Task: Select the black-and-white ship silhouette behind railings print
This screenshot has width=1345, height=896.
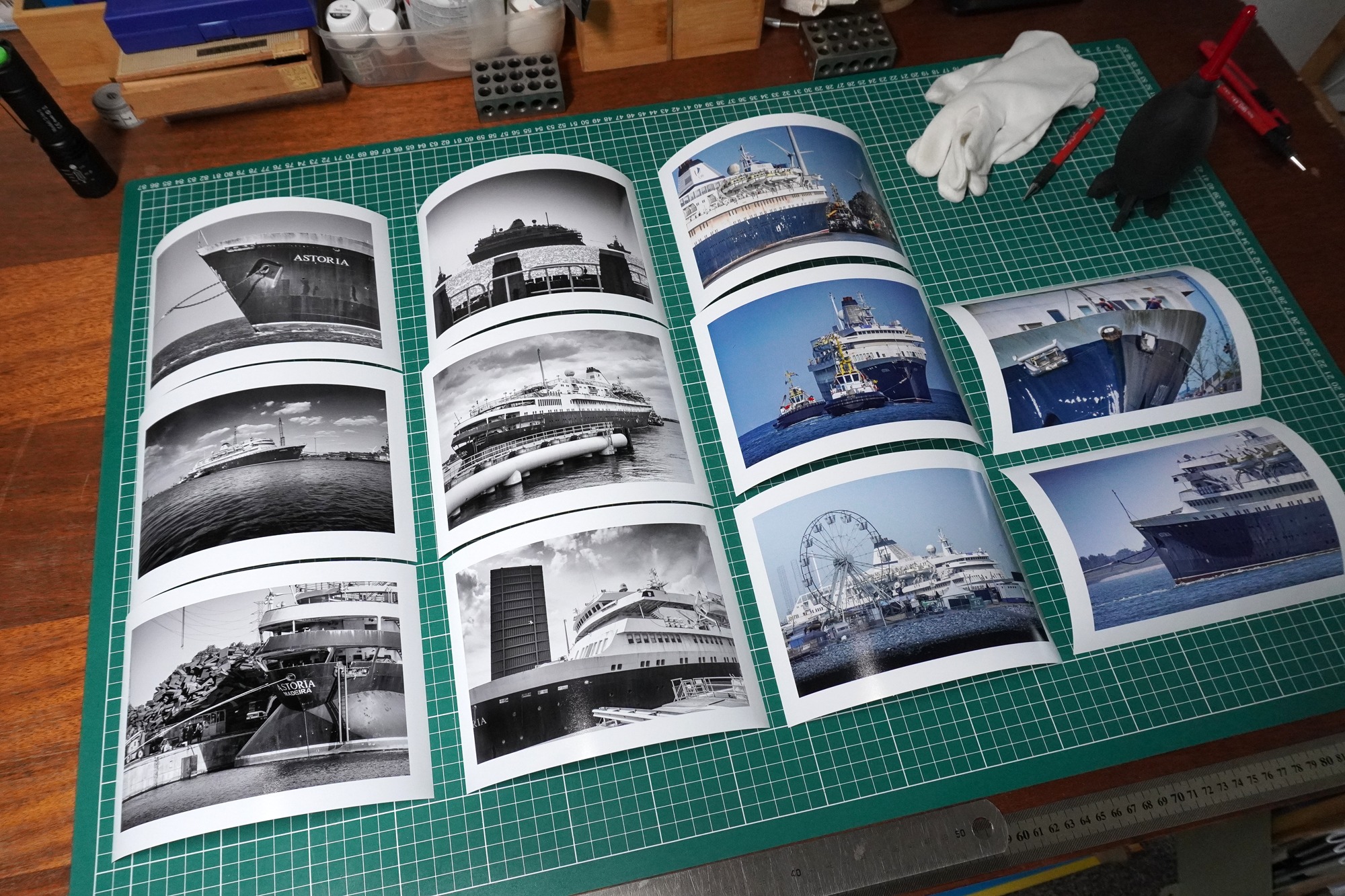Action: pos(540,250)
